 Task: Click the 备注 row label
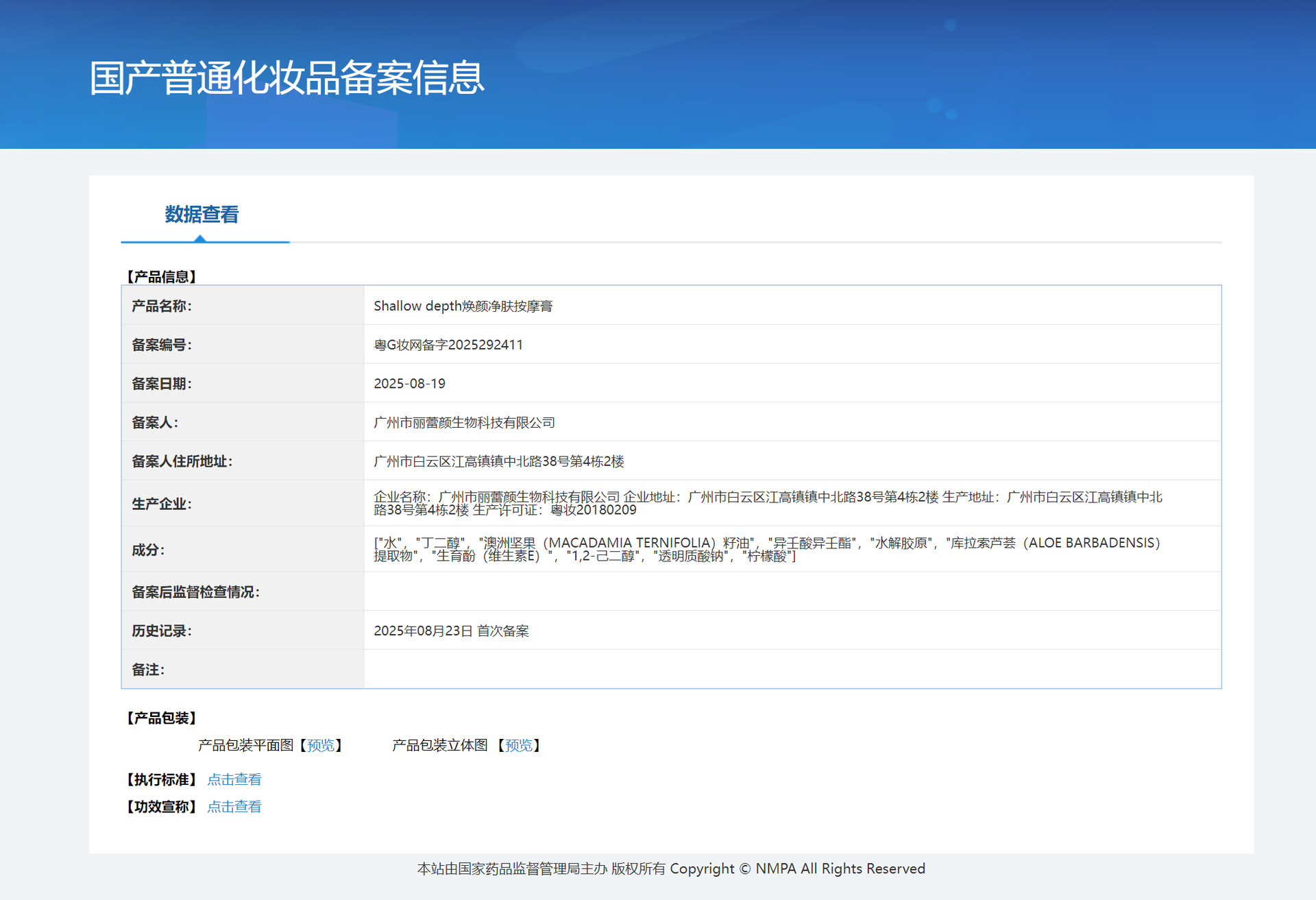click(148, 670)
